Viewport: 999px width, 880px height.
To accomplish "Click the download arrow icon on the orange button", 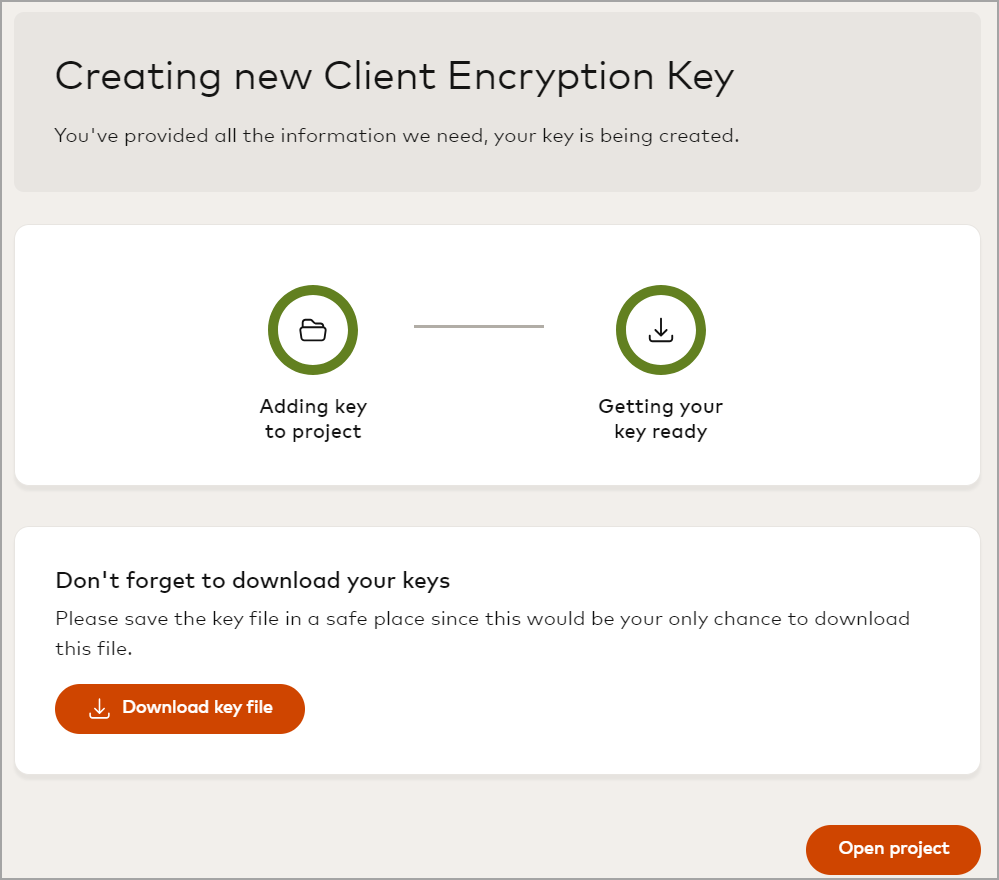I will pos(99,709).
